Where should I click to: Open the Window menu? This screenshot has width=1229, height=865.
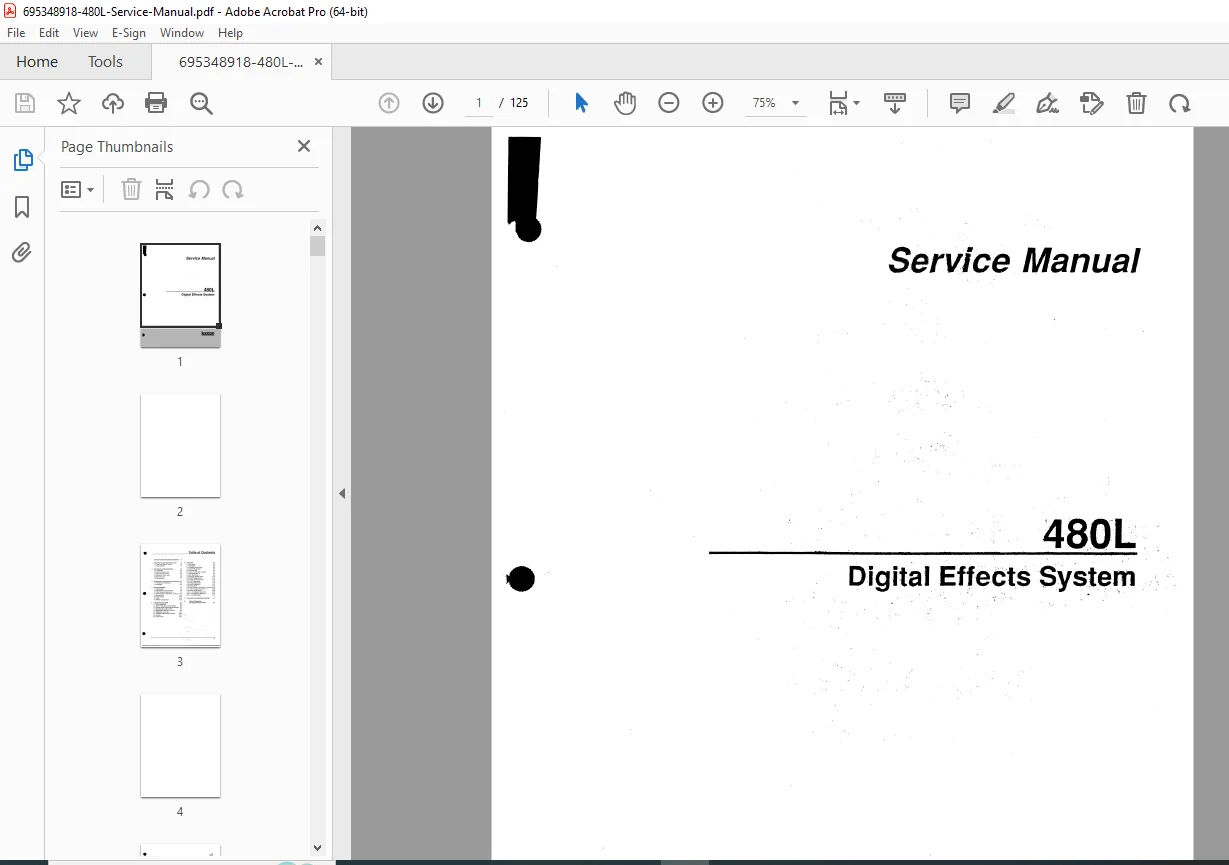[x=182, y=33]
